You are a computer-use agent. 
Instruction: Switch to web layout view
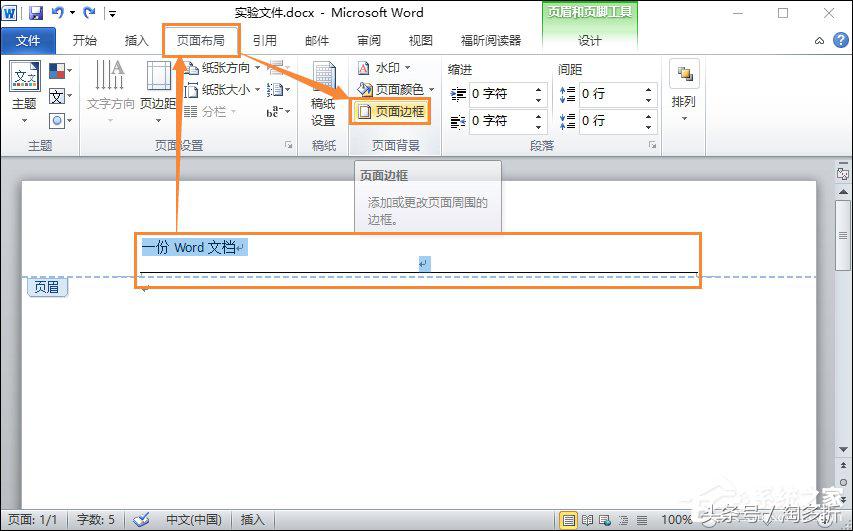tap(605, 520)
